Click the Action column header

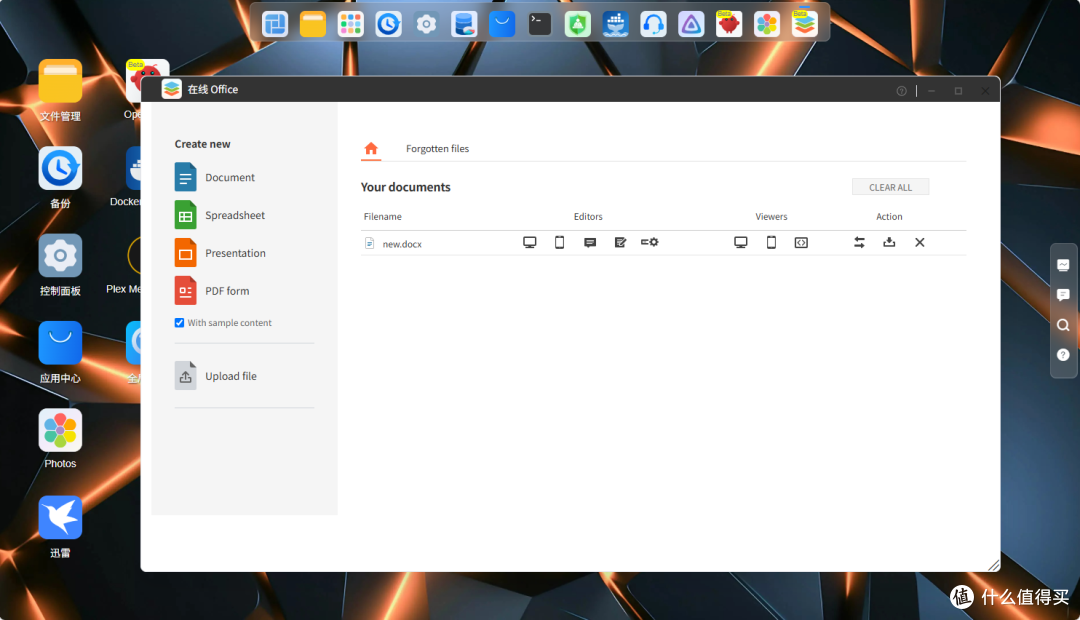point(889,216)
